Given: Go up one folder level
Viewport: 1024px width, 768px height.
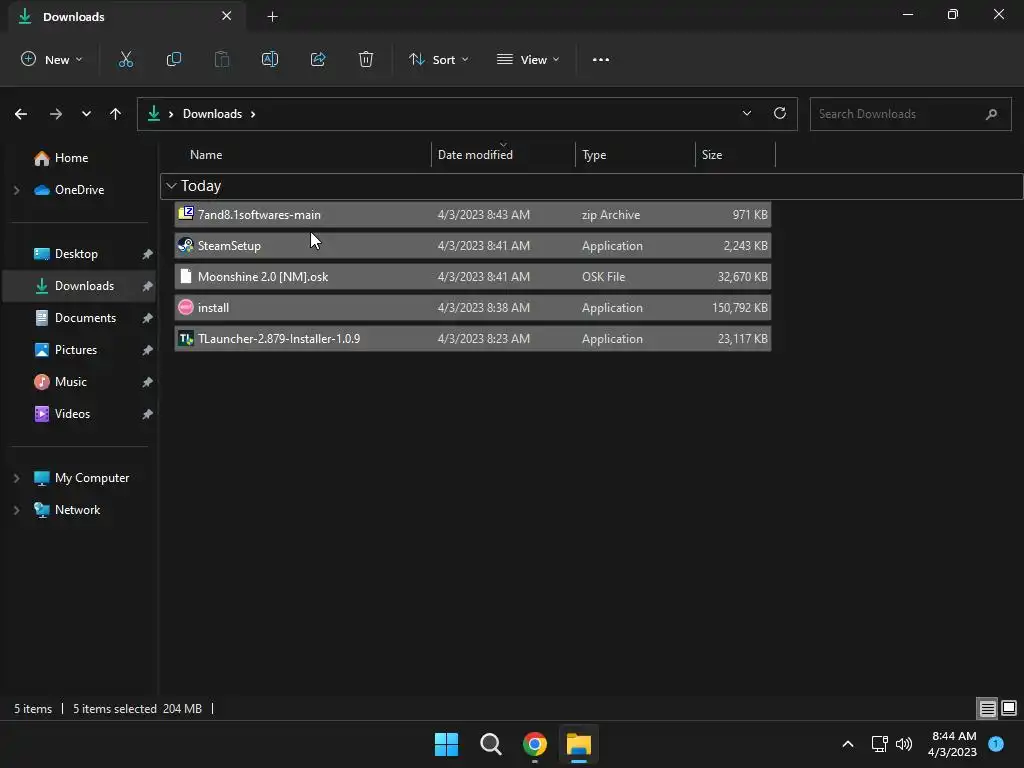Looking at the screenshot, I should tap(116, 114).
